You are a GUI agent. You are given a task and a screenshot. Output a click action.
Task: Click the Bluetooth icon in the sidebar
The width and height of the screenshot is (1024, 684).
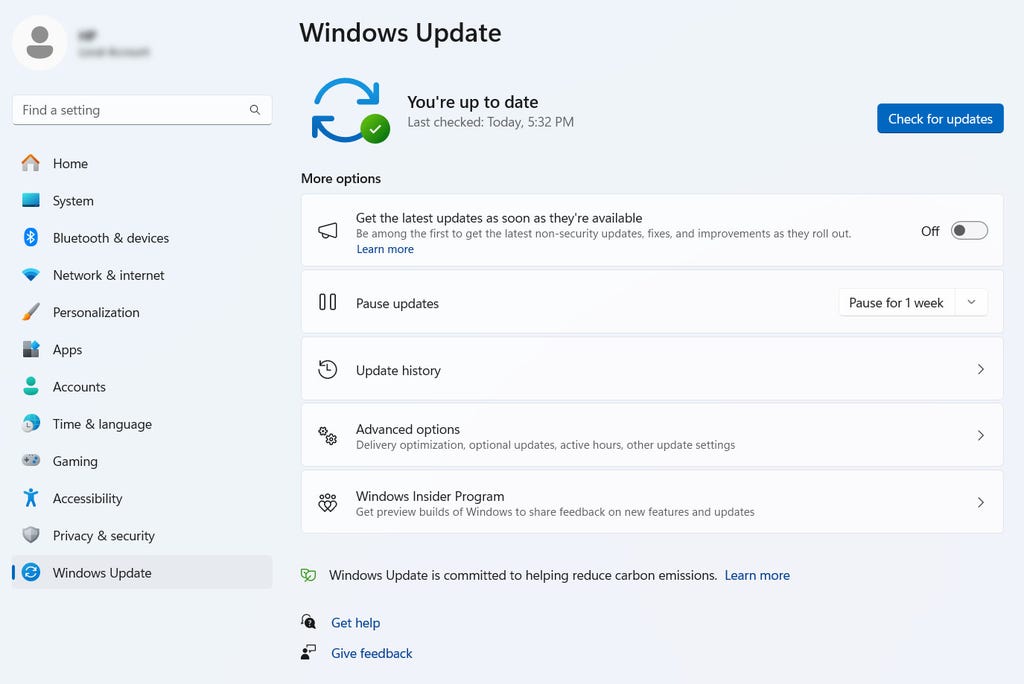click(x=31, y=238)
